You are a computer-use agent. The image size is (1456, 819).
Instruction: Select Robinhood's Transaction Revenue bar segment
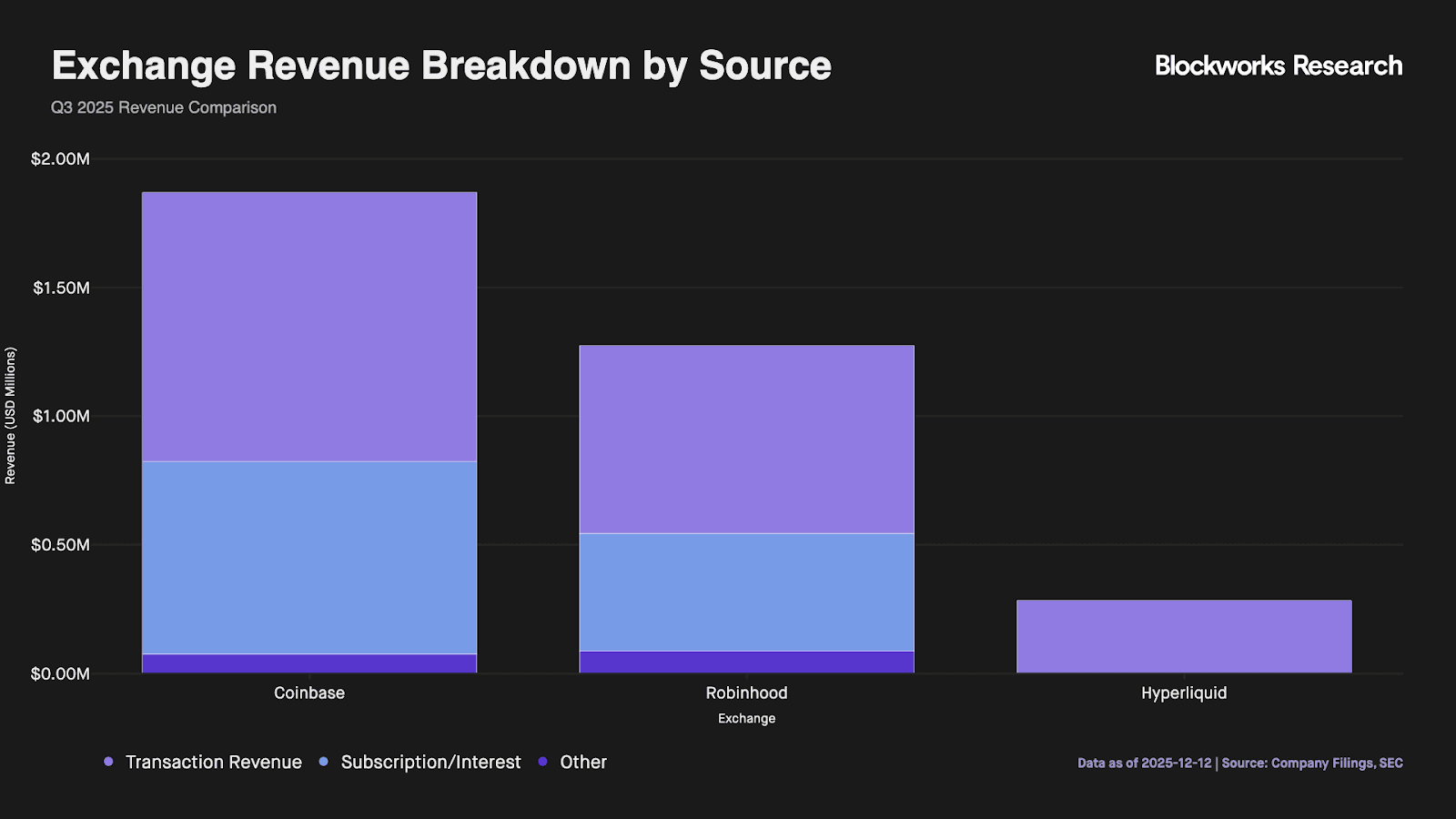pos(746,439)
